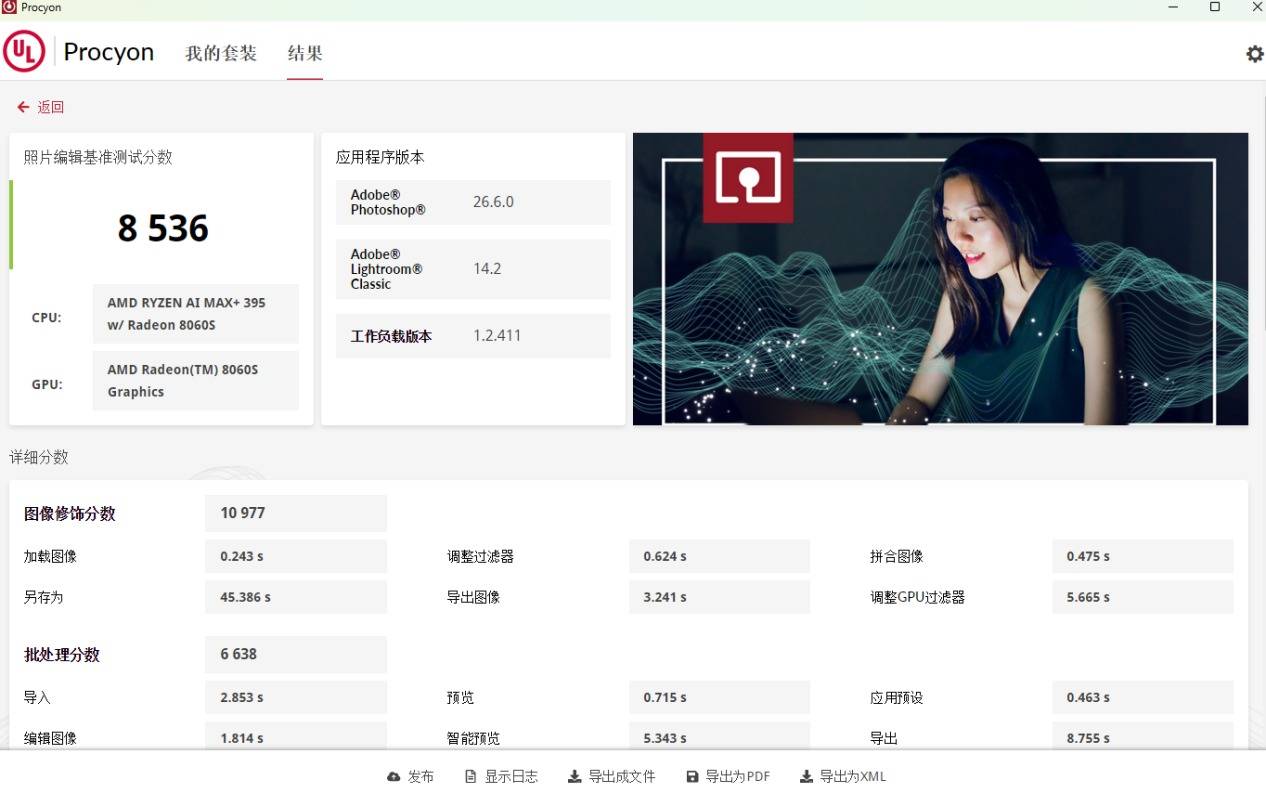This screenshot has height=793, width=1266.
Task: Click the AMD RYZEN AI MAX+ 395 CPU field
Action: pyautogui.click(x=196, y=313)
